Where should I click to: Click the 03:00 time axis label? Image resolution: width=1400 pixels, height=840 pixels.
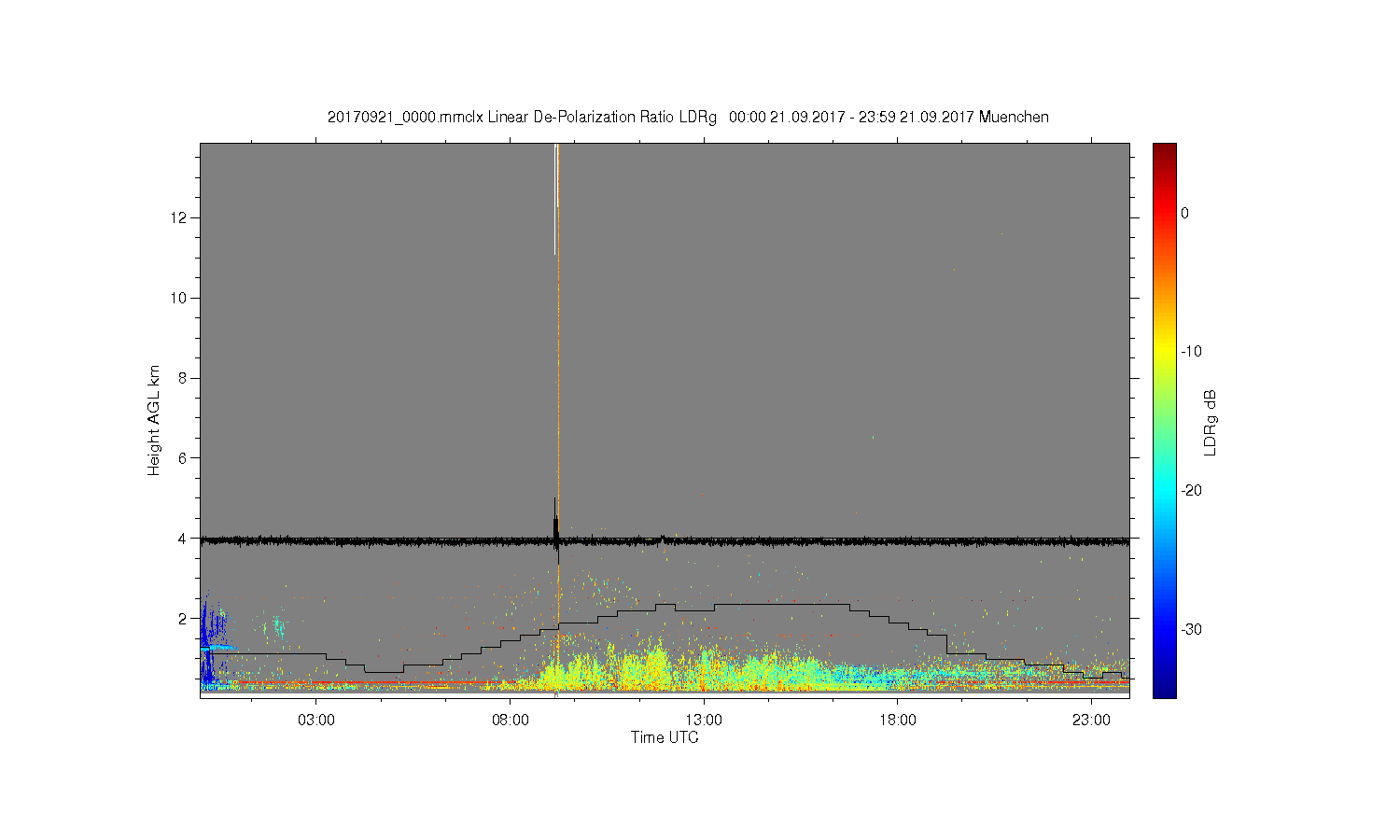click(x=316, y=721)
